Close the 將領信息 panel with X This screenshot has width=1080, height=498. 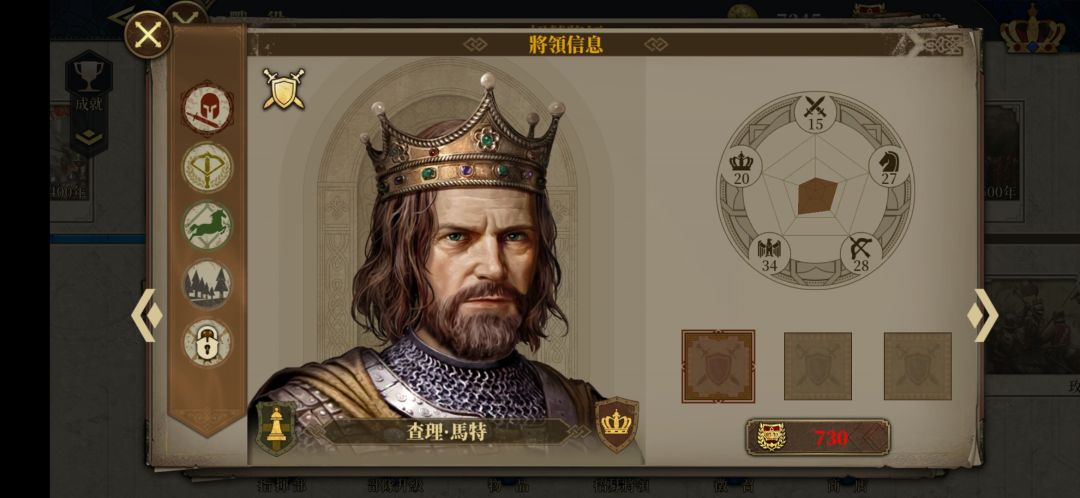(x=148, y=34)
